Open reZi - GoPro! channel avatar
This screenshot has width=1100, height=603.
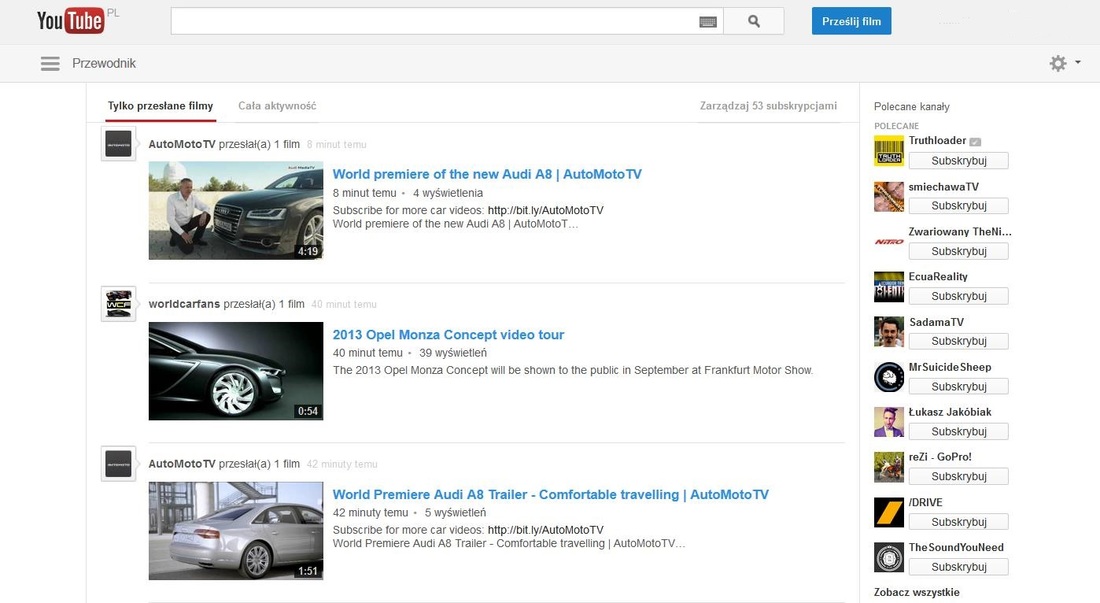pyautogui.click(x=889, y=467)
